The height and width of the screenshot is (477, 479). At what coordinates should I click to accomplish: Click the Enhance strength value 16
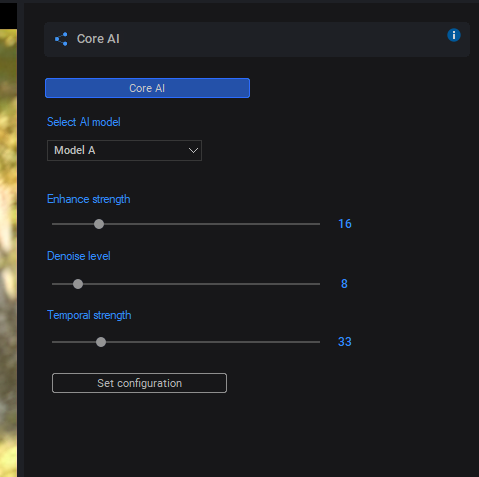coord(345,224)
